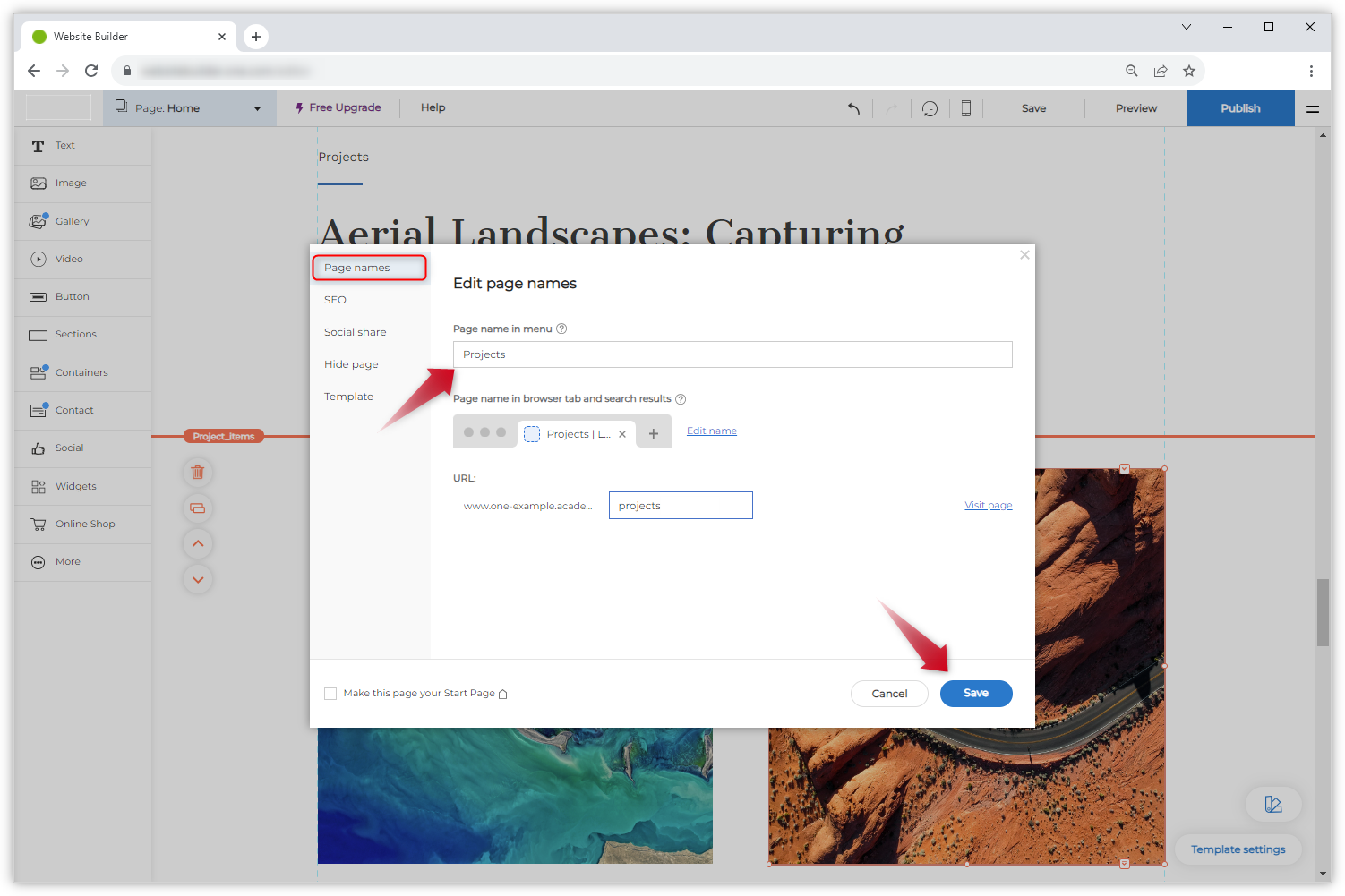Select the SEO tab in dialog

(x=335, y=300)
